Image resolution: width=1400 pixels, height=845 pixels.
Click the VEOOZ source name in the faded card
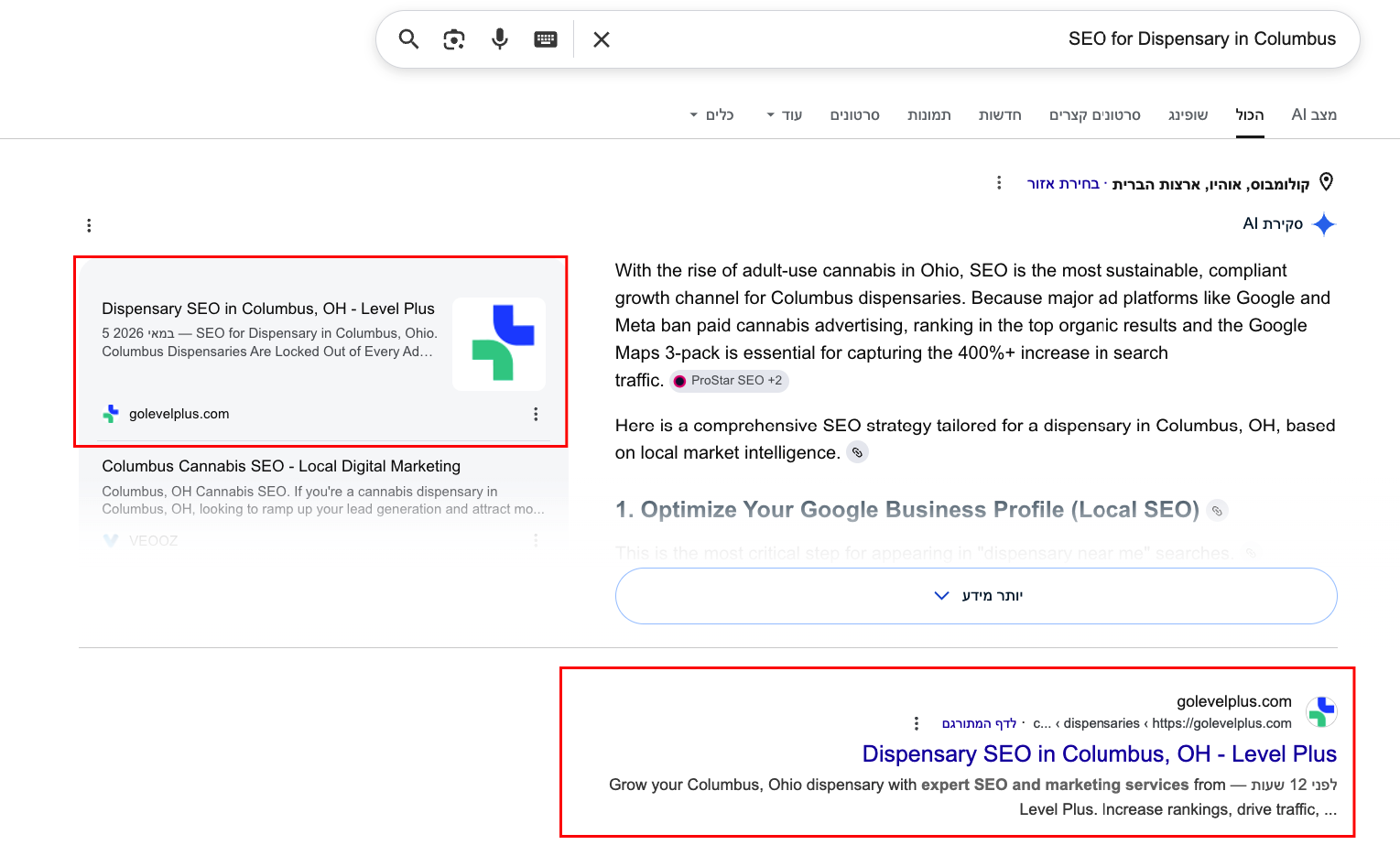point(154,540)
